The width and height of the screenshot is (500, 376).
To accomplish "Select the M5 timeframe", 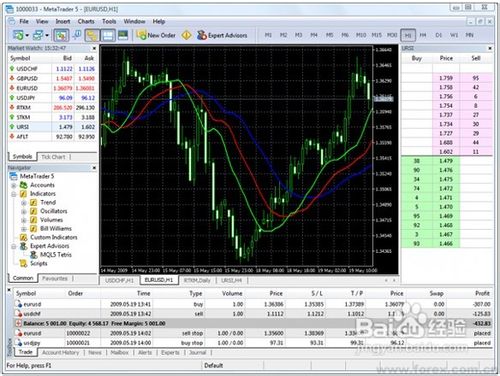I will coord(330,35).
